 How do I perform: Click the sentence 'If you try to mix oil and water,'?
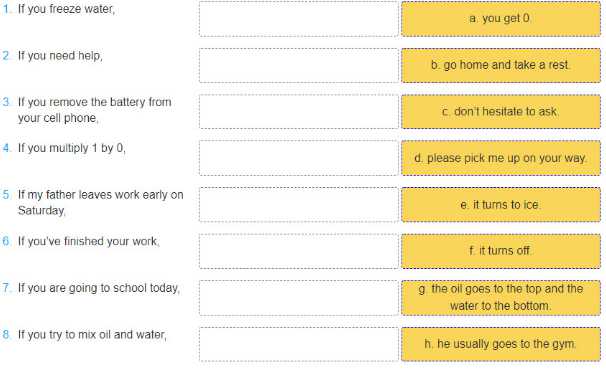point(92,335)
